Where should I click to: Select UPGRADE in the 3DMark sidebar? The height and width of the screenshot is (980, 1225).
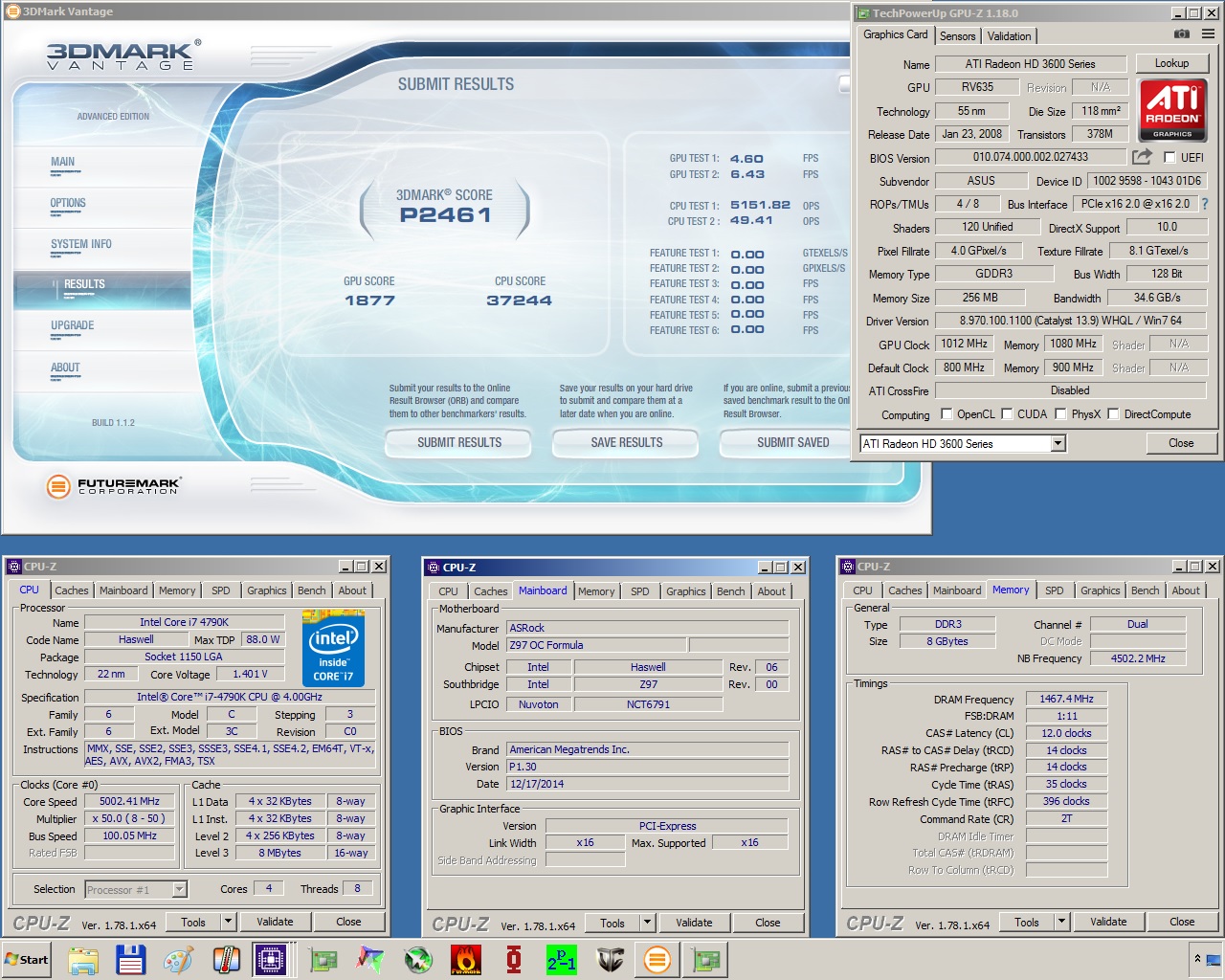(73, 325)
